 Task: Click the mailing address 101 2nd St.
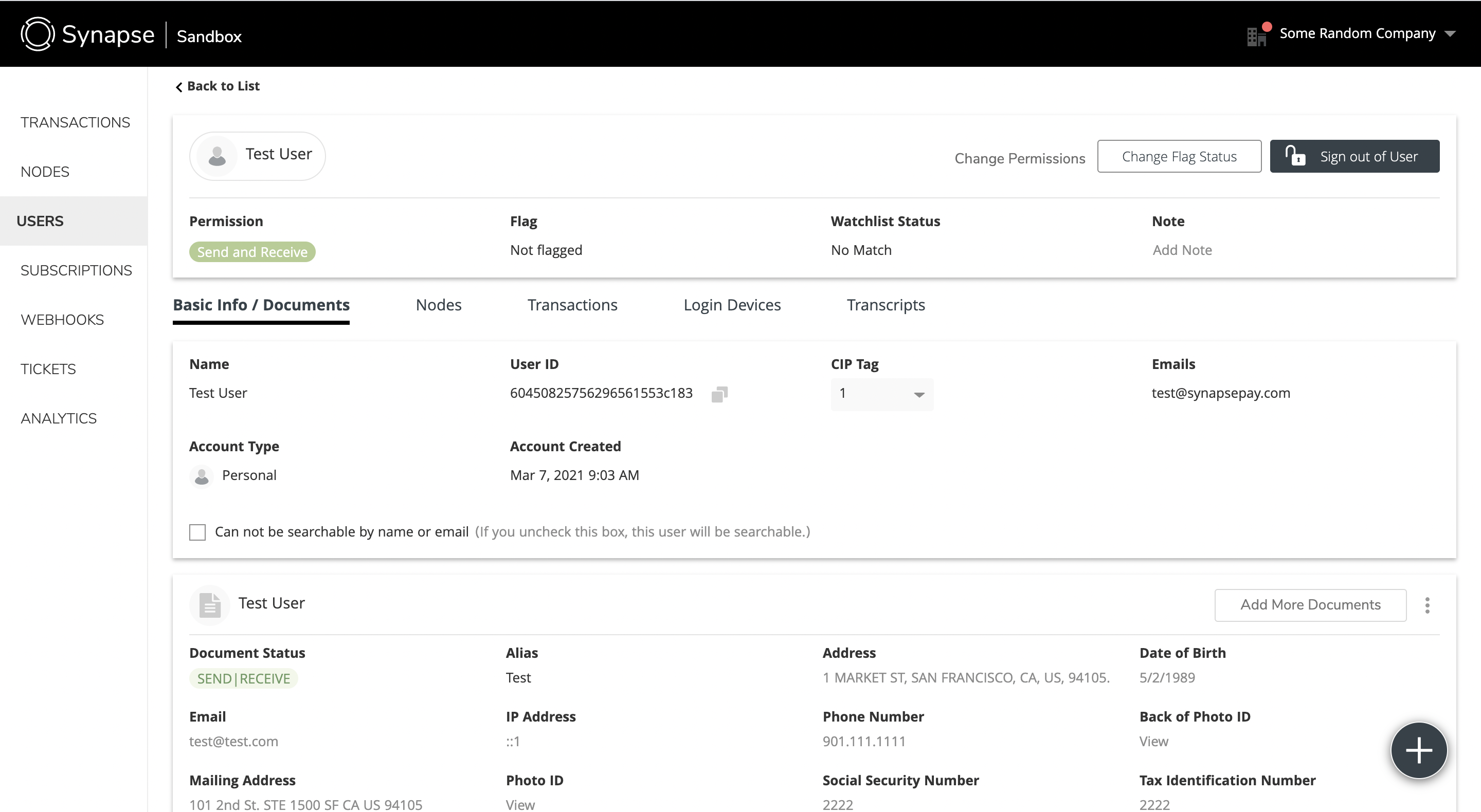[305, 804]
